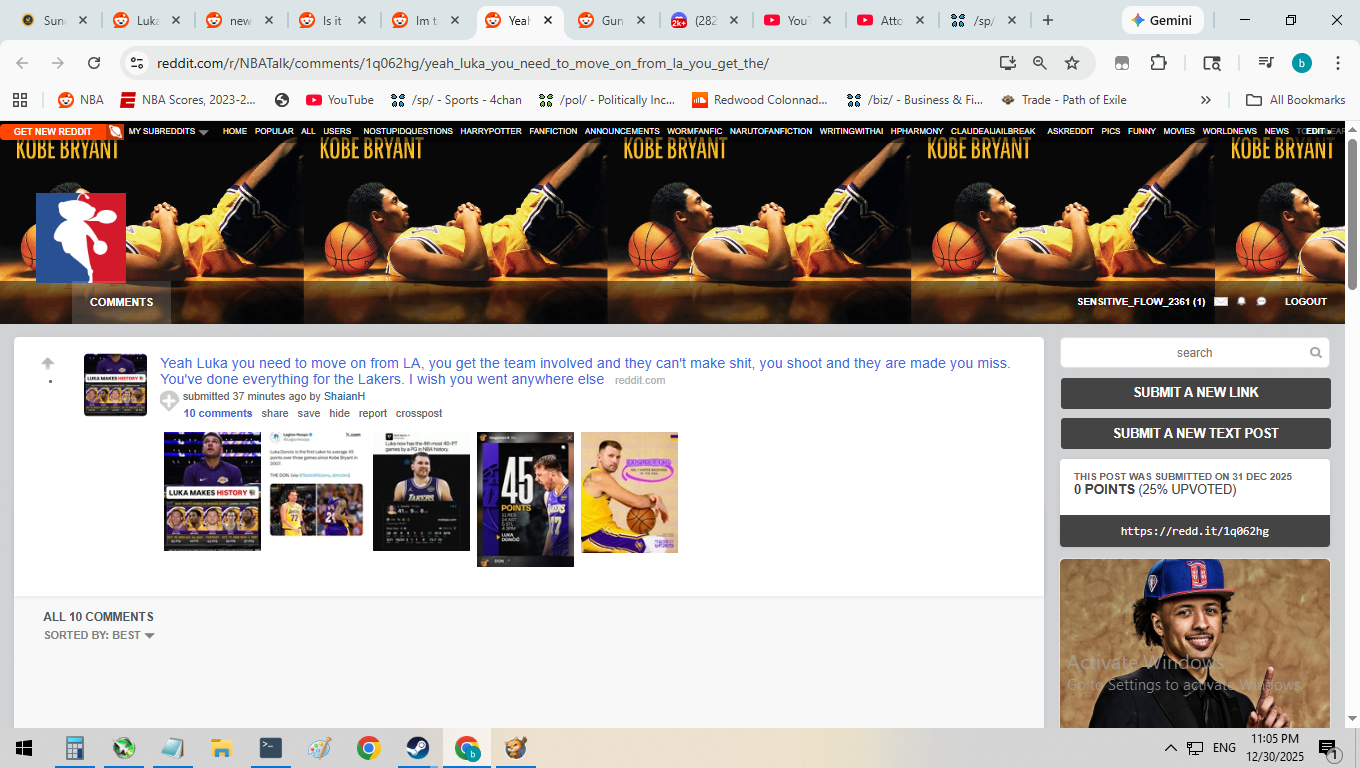Open the Extensions puzzle-piece icon

(1158, 63)
